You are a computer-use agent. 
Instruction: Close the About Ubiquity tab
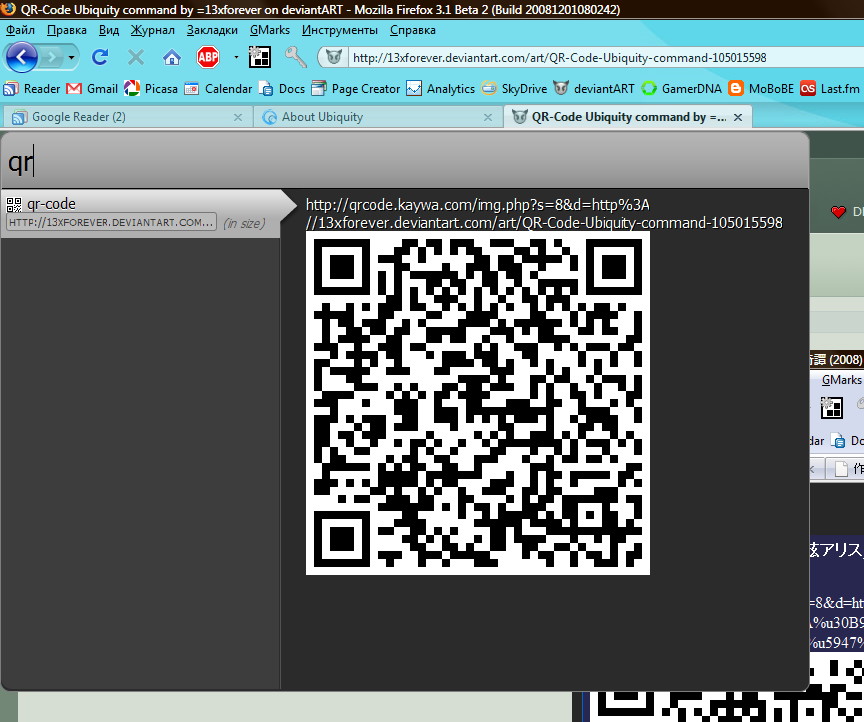click(x=488, y=117)
